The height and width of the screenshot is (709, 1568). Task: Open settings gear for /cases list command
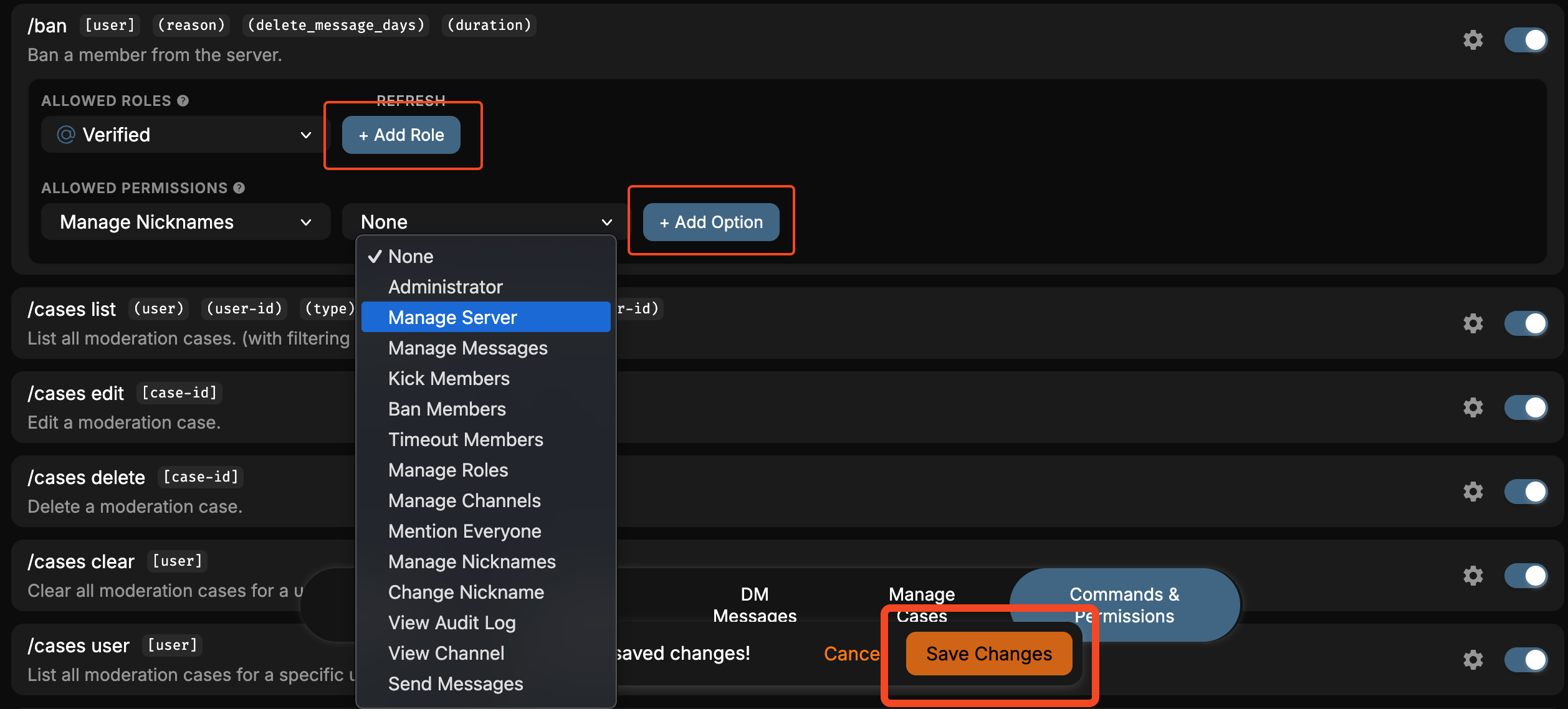1473,323
